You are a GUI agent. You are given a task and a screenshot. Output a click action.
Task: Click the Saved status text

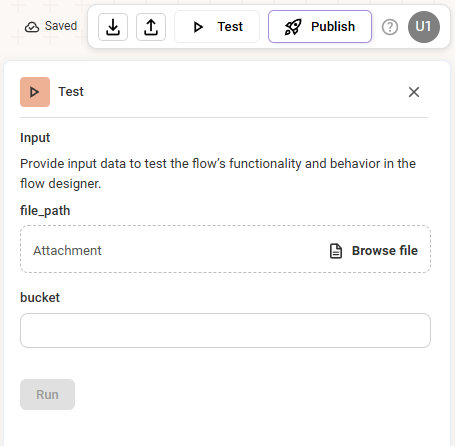click(61, 26)
